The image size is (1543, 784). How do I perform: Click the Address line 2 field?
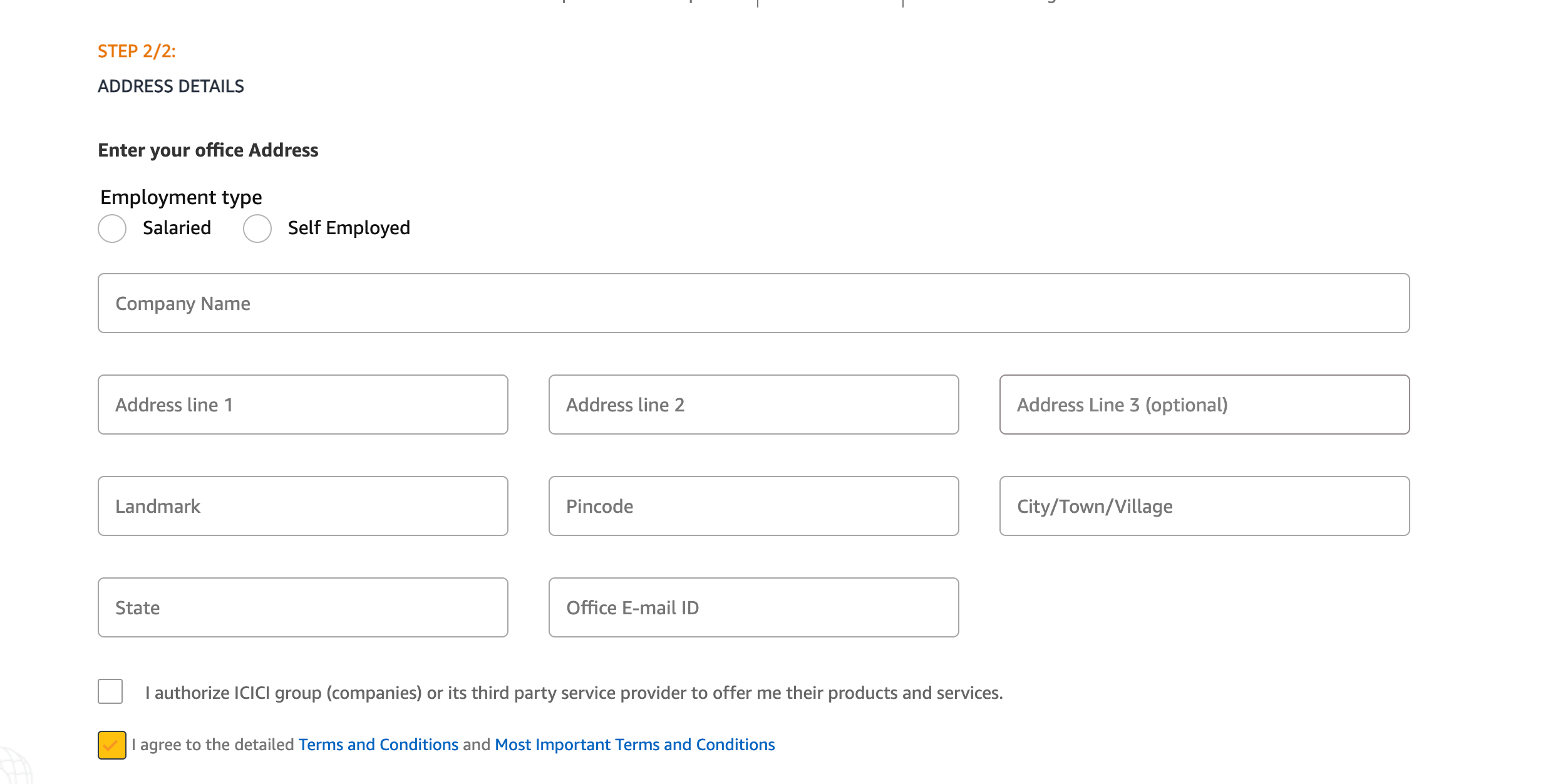coord(753,405)
